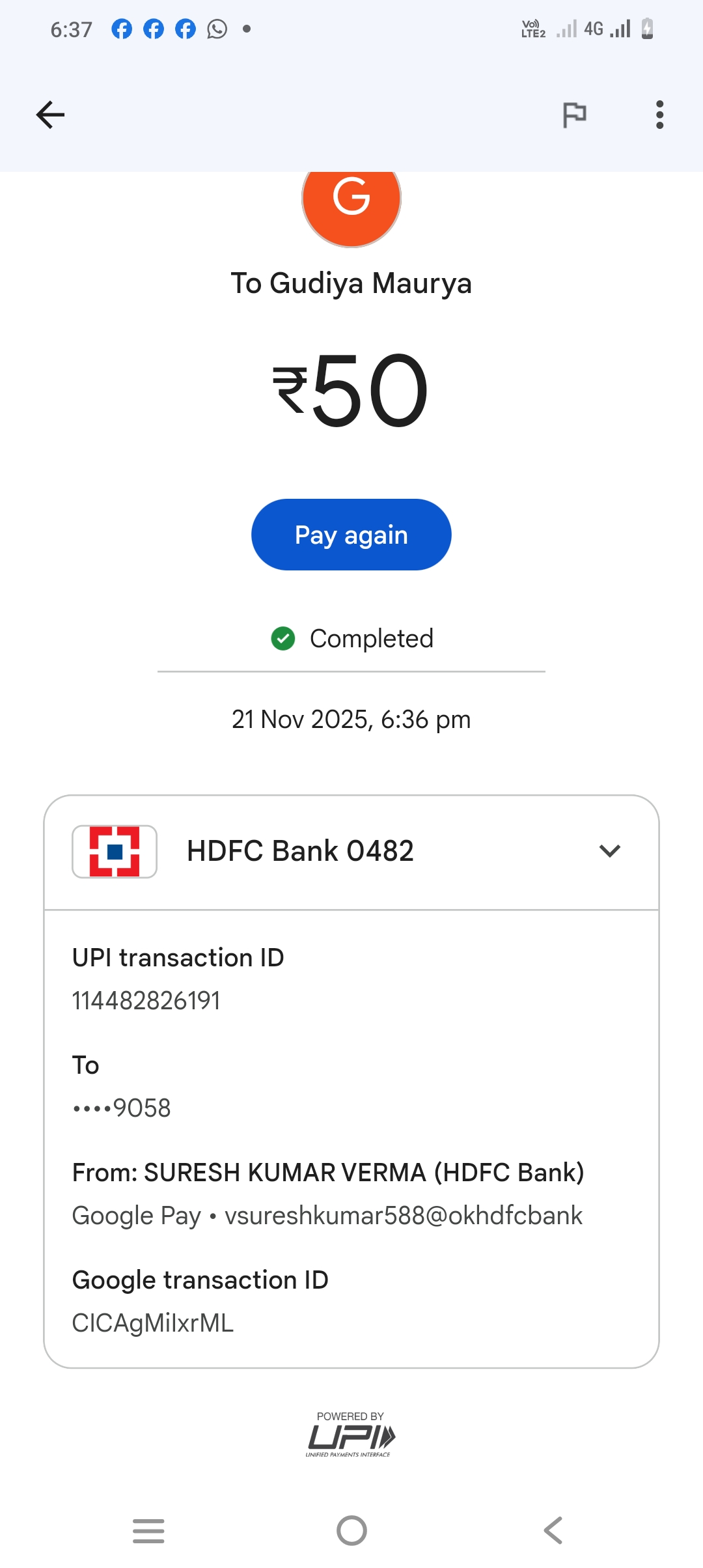Viewport: 703px width, 1568px height.
Task: Tap the HDFC Bank 0482 account label
Action: 300,851
